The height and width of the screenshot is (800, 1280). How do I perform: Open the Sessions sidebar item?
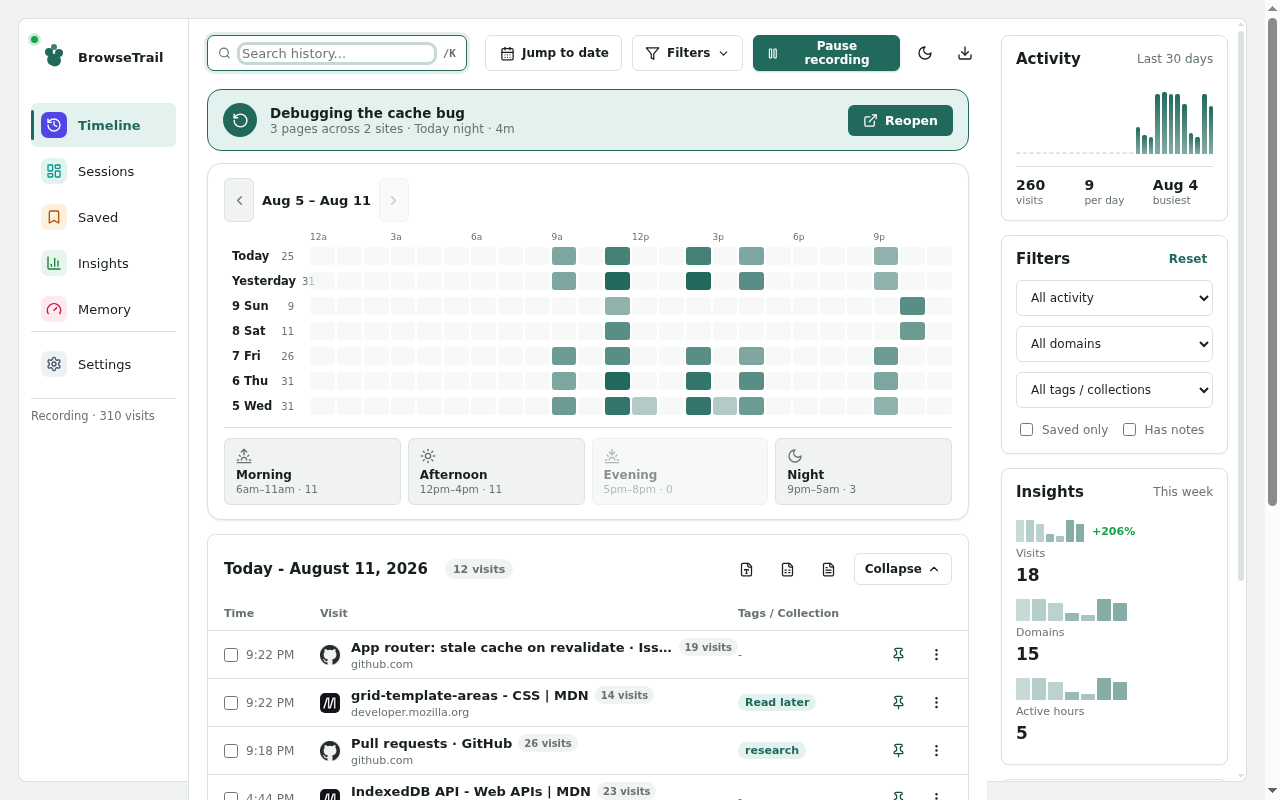click(x=103, y=171)
